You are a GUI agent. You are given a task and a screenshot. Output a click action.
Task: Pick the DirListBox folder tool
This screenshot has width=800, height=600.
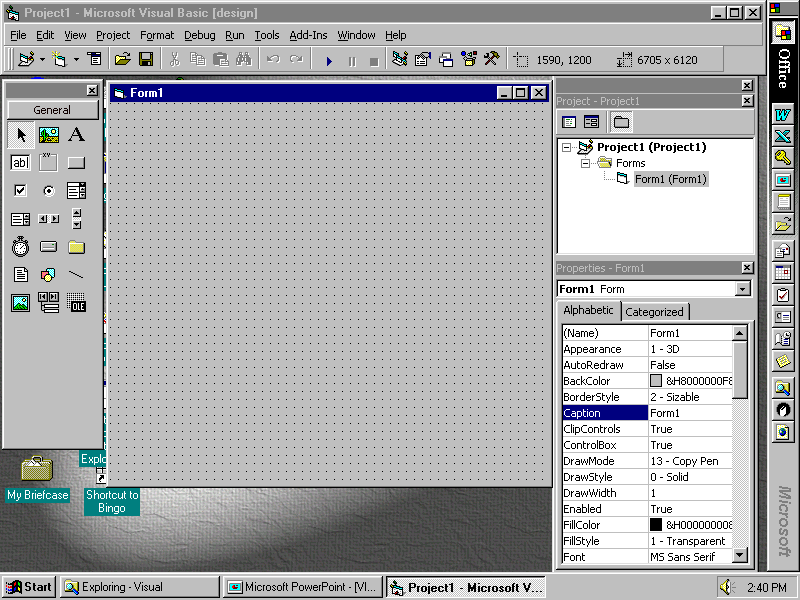coord(77,247)
